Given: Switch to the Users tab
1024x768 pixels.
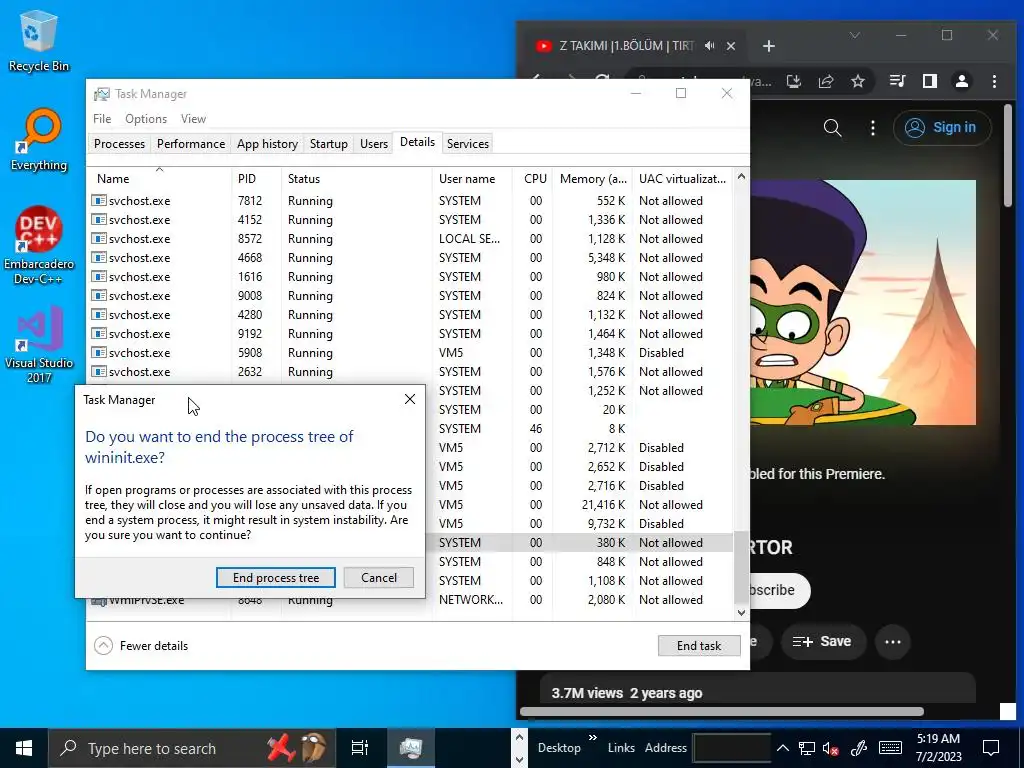Looking at the screenshot, I should [x=374, y=144].
